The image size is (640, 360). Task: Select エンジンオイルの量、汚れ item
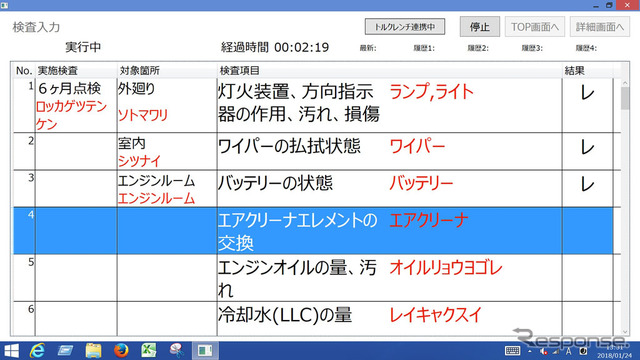(297, 279)
